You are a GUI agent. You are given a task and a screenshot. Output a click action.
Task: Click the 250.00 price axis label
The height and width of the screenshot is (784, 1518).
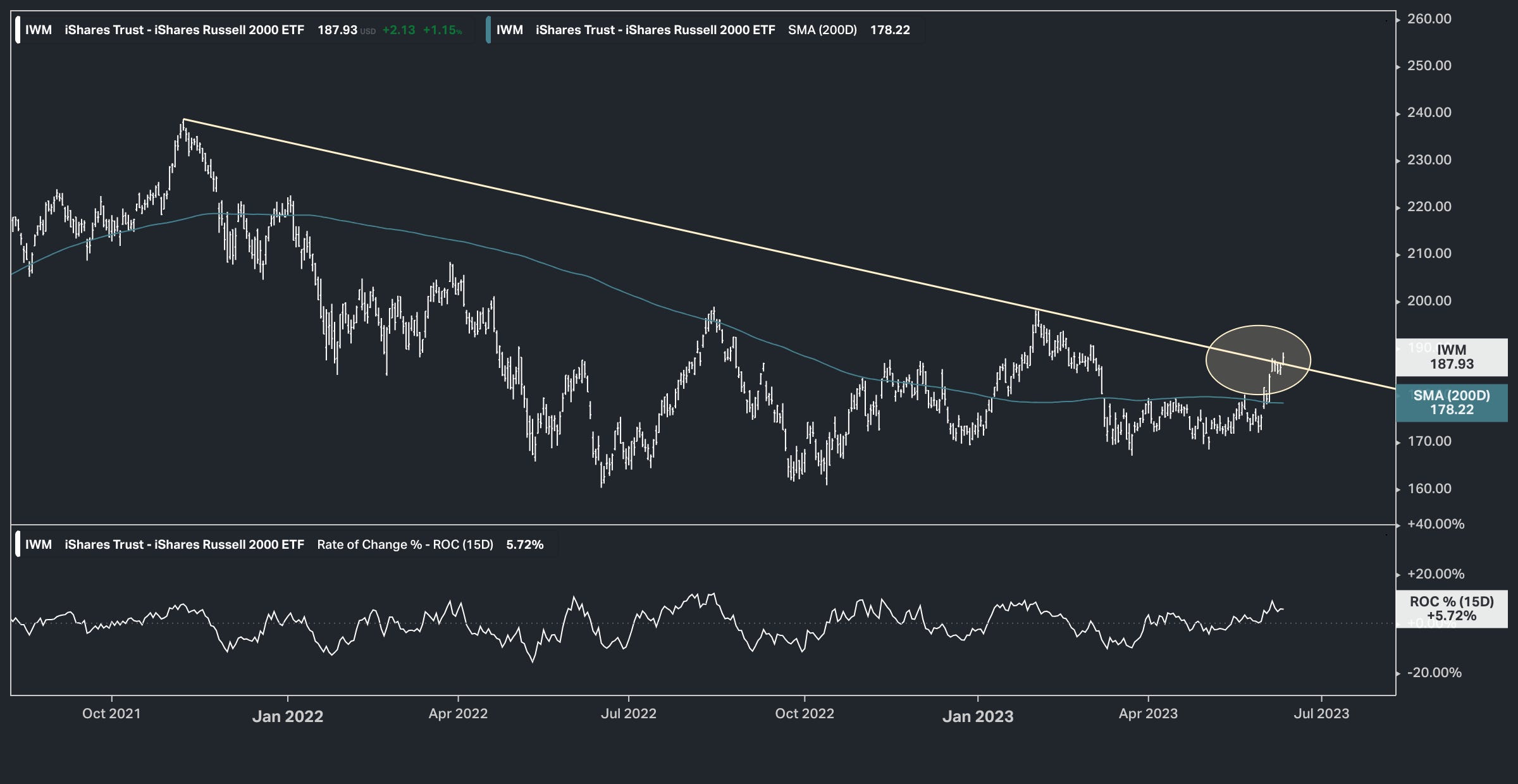pos(1429,66)
